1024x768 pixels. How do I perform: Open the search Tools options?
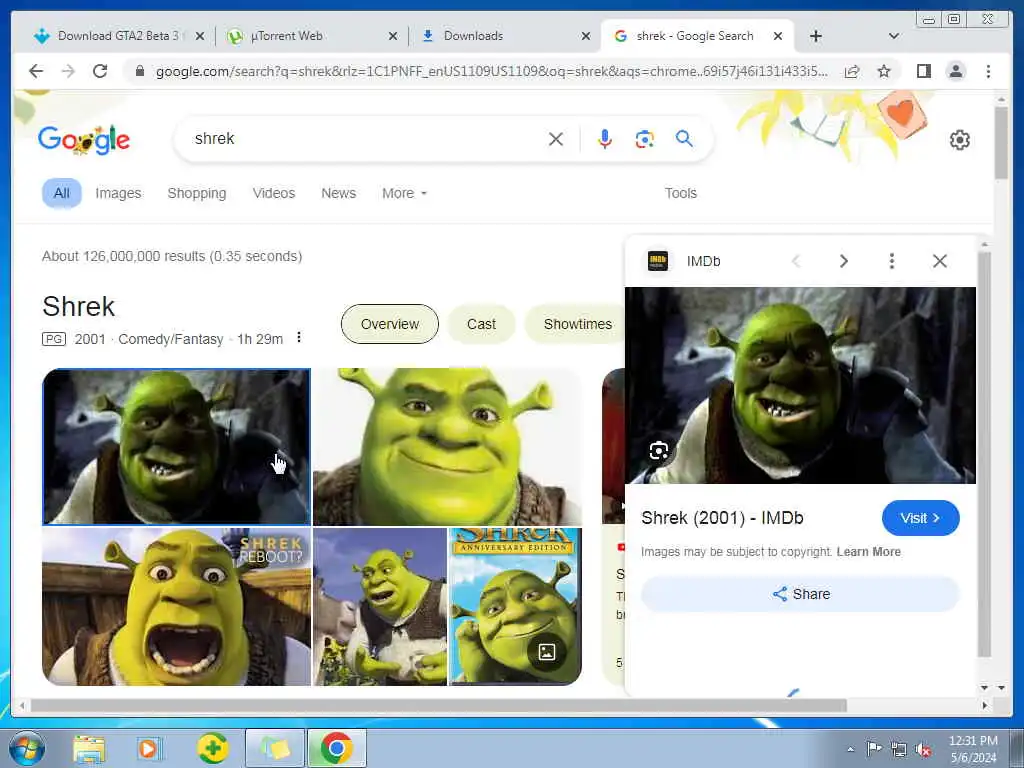coord(680,193)
